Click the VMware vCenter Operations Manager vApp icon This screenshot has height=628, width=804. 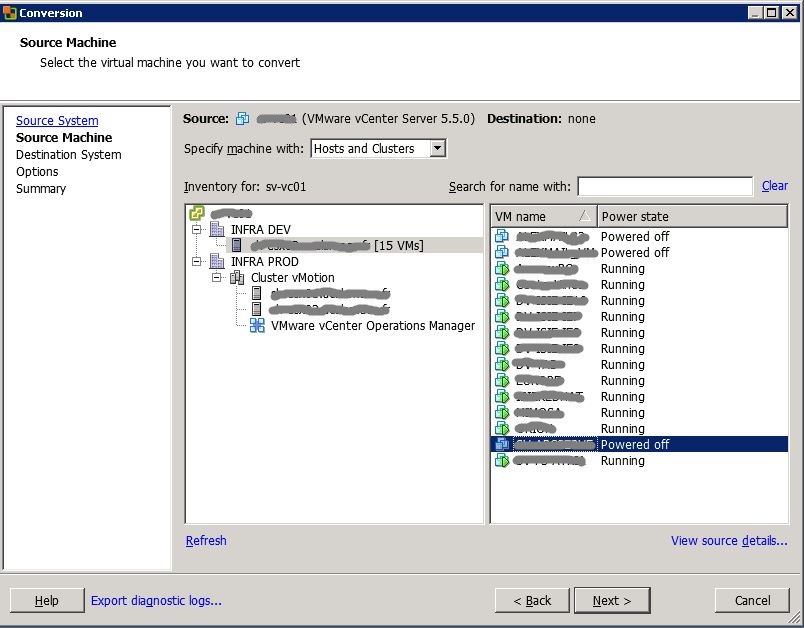click(x=257, y=326)
